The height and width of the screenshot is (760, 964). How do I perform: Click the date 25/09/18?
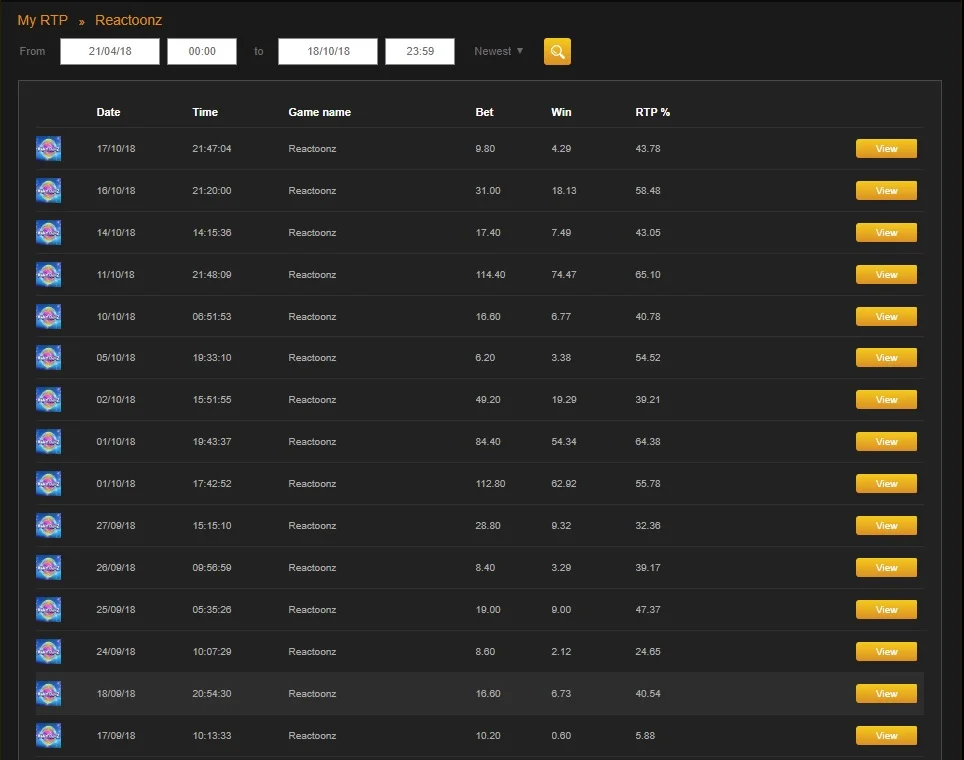pyautogui.click(x=116, y=609)
